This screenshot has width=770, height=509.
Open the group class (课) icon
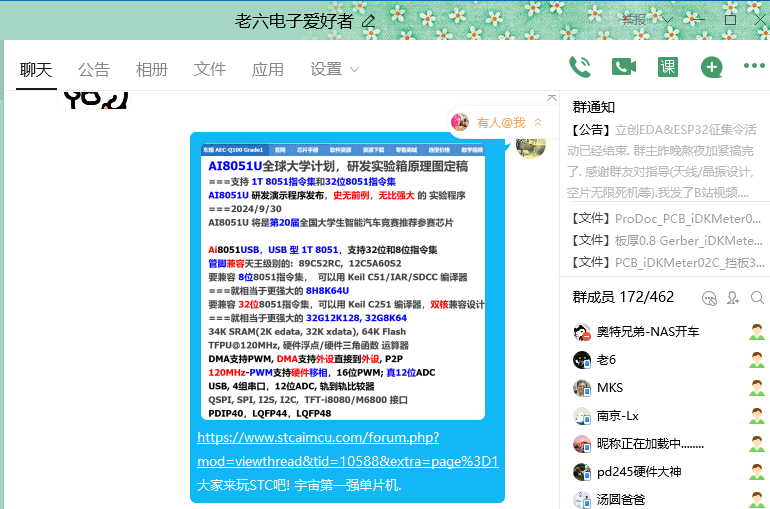(667, 67)
